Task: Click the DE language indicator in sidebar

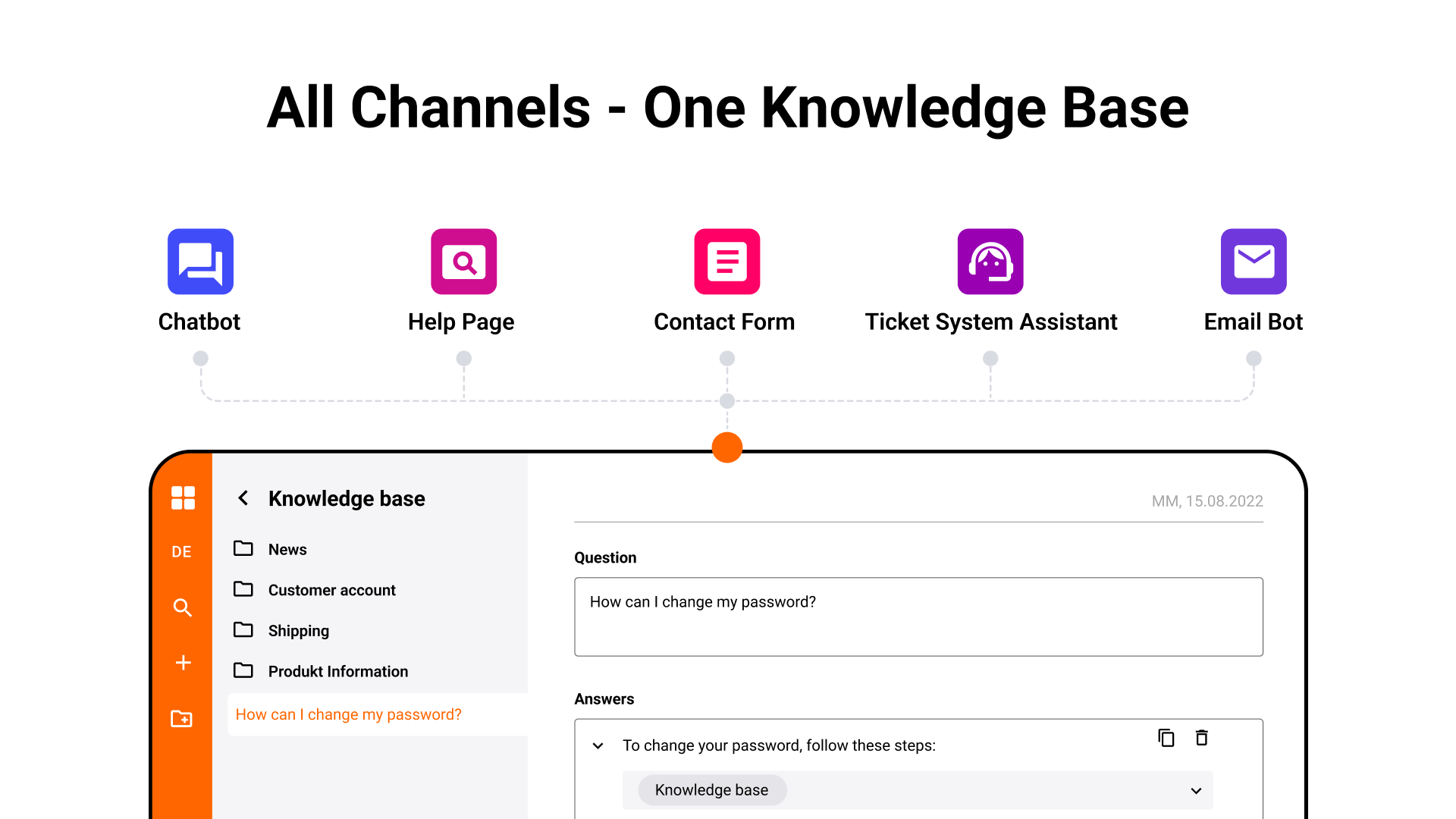Action: [x=183, y=553]
